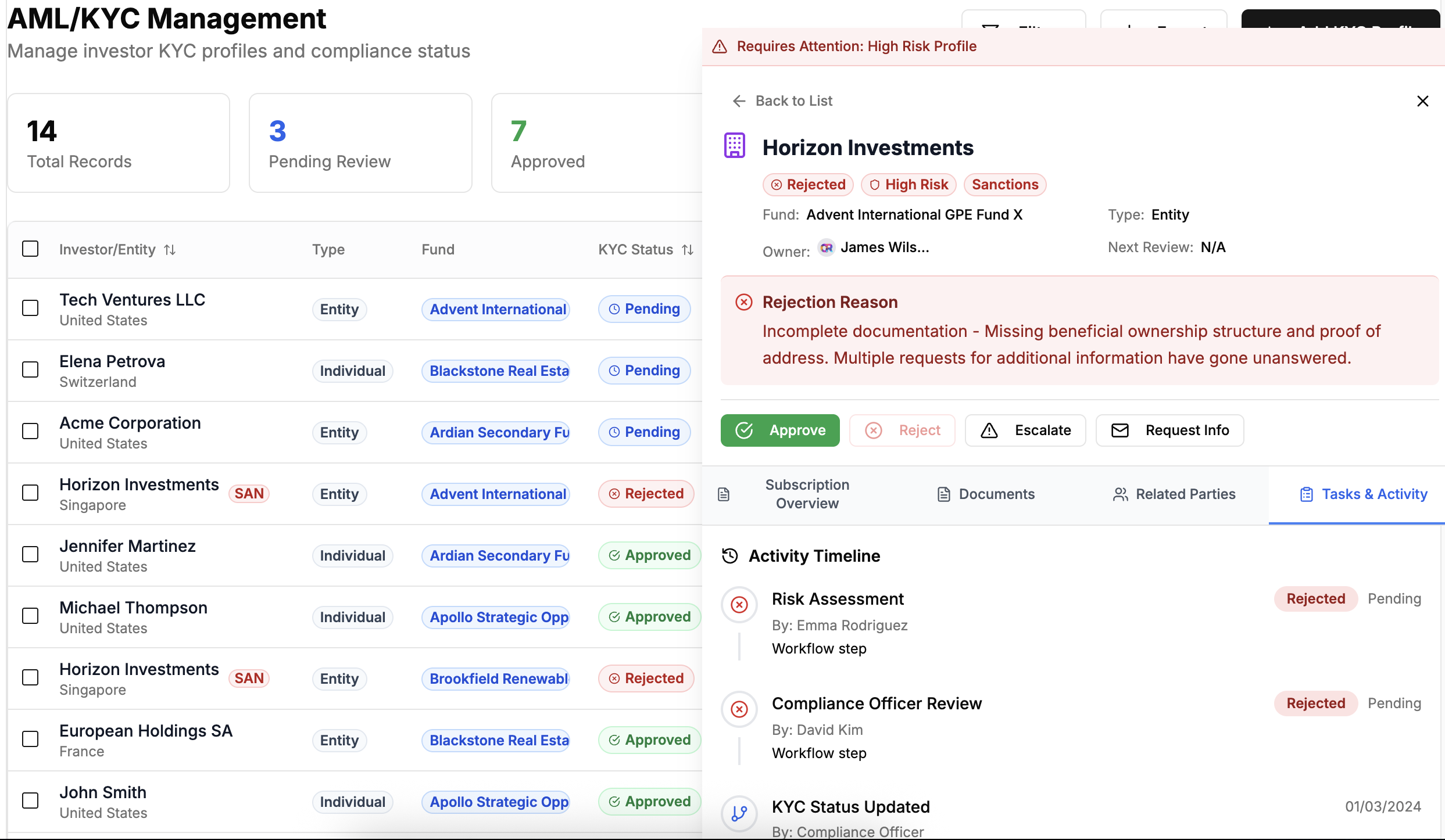The height and width of the screenshot is (840, 1445).
Task: Open the Blackstone Real Esta fund link for Elena Petrova
Action: click(x=496, y=371)
